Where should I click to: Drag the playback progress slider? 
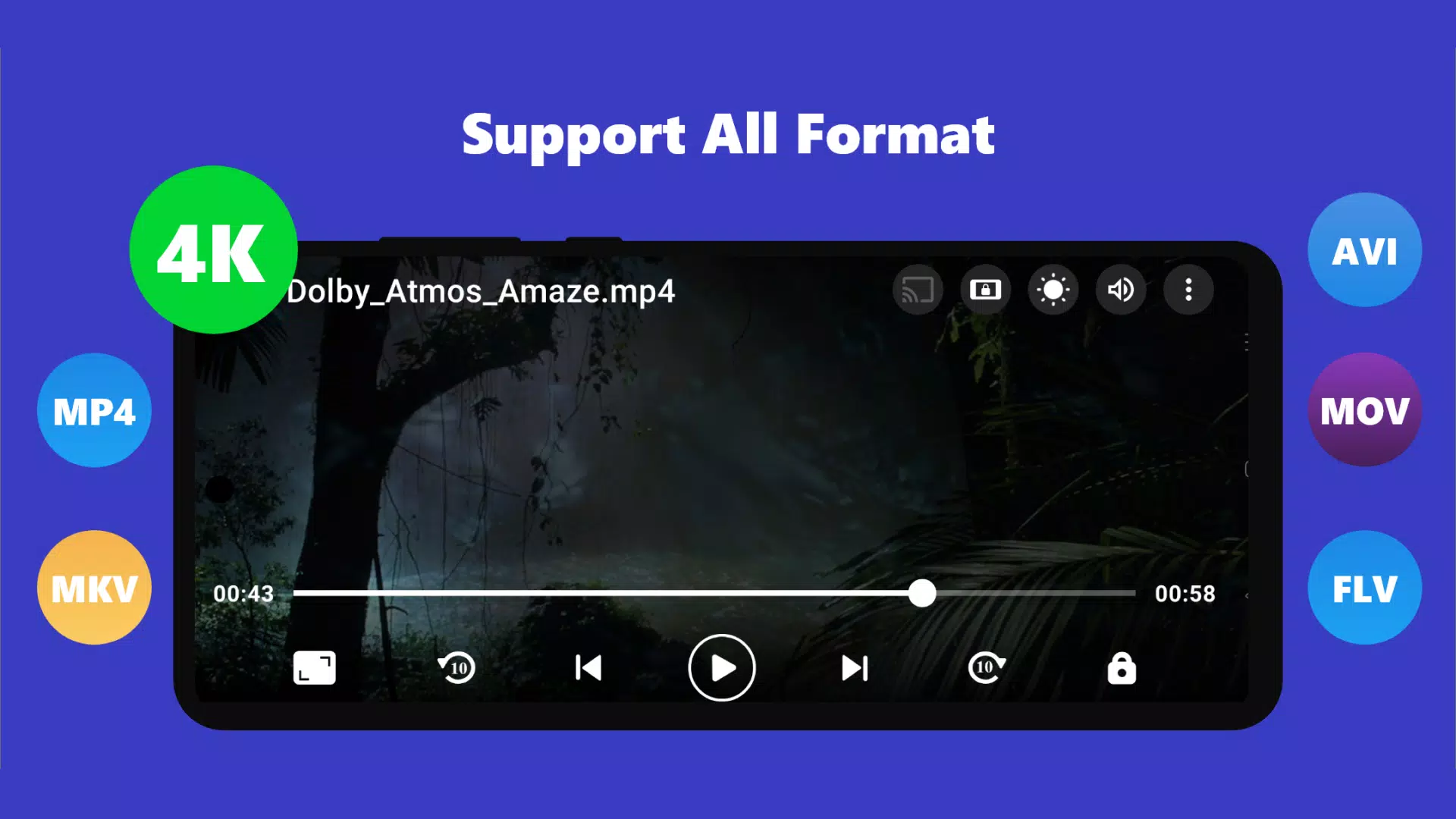(921, 593)
